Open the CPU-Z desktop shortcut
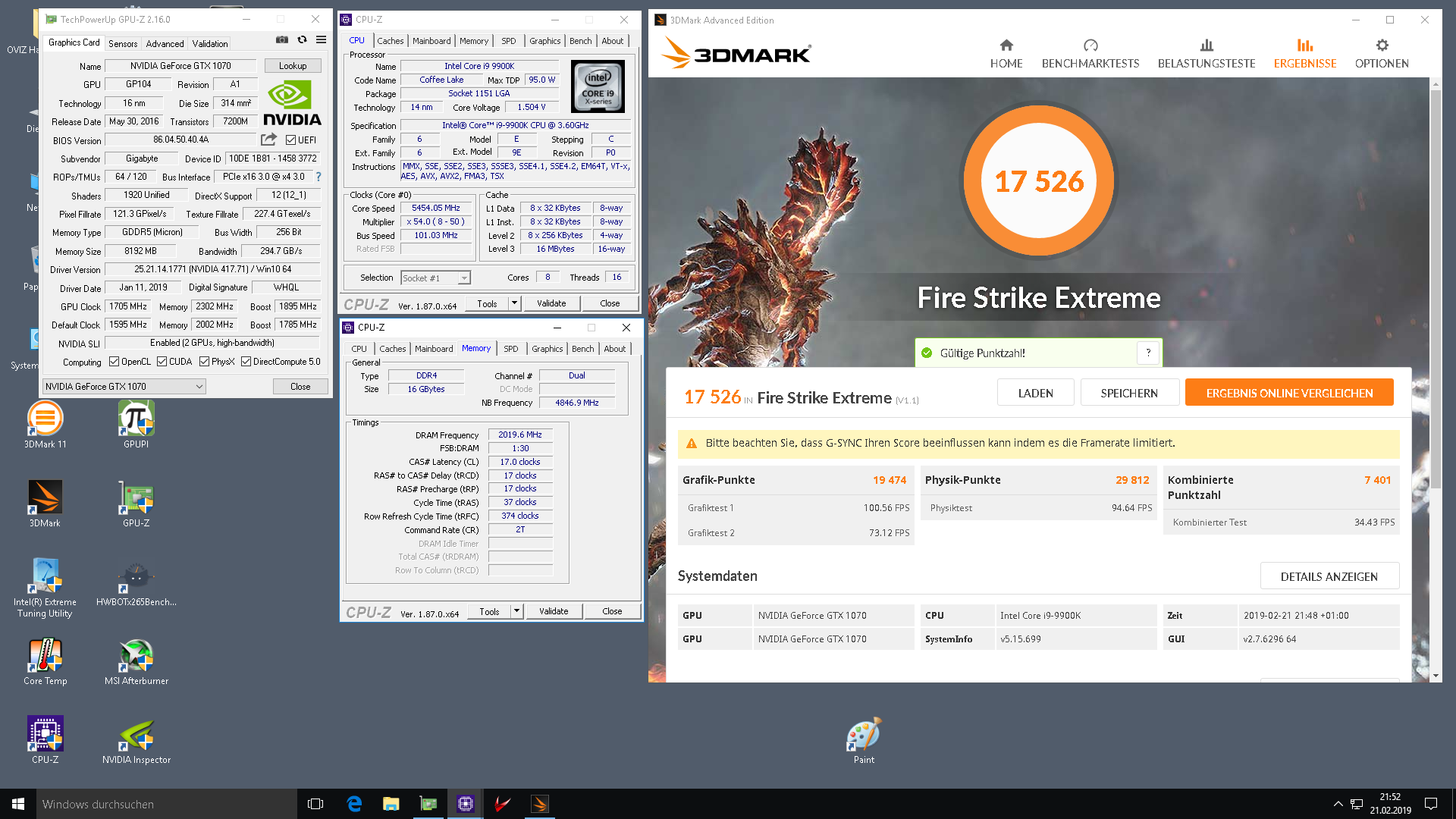This screenshot has height=819, width=1456. [x=45, y=741]
